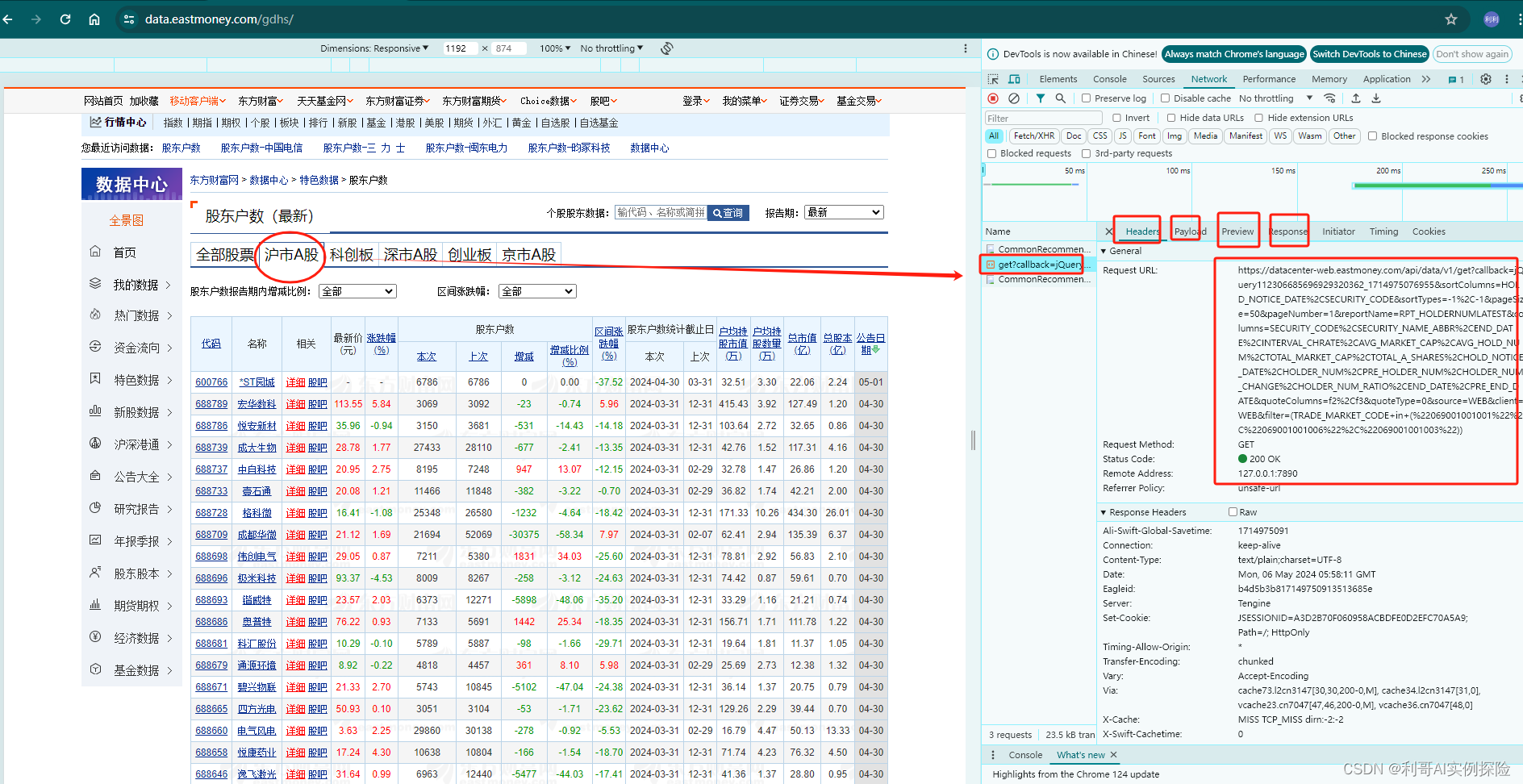This screenshot has height=784, width=1523.
Task: Open the 研究报告 sidebar item
Action: pyautogui.click(x=136, y=509)
